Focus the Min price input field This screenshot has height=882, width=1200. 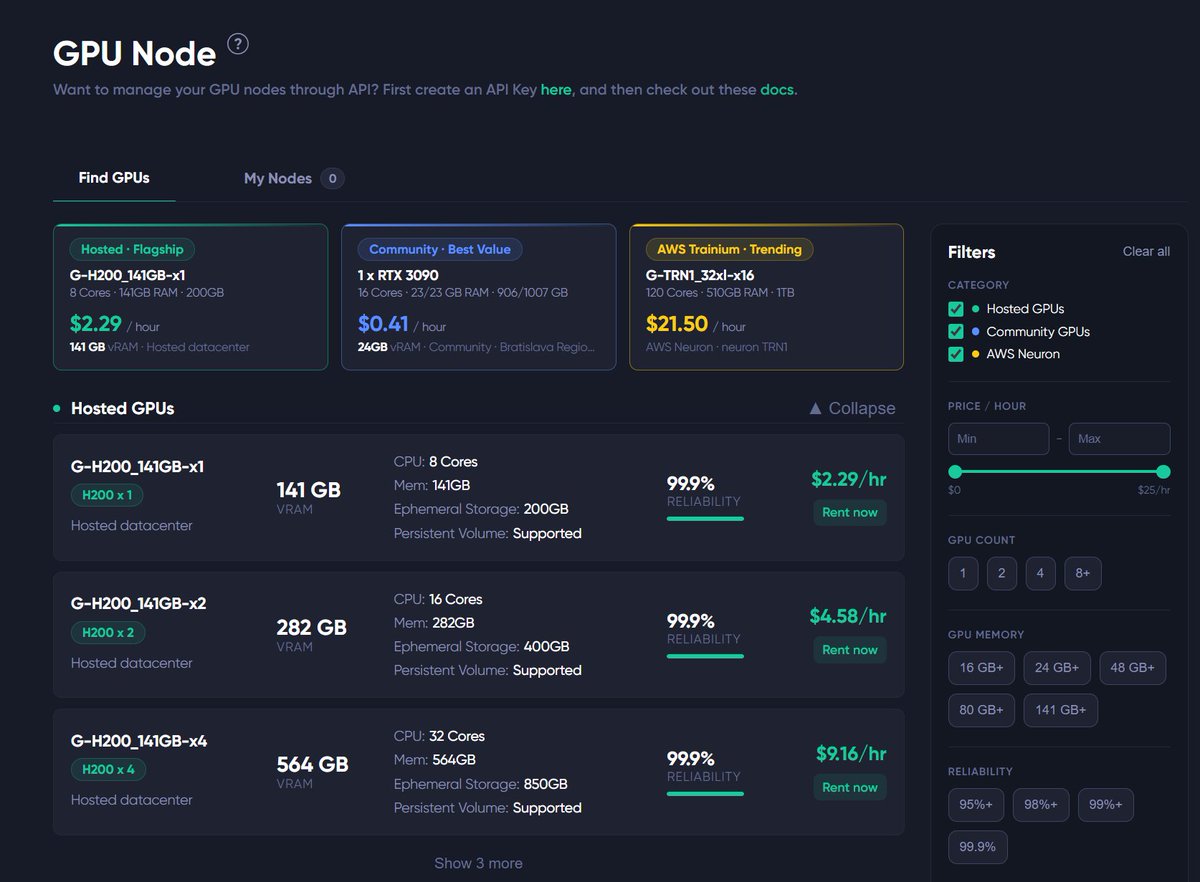tap(999, 439)
